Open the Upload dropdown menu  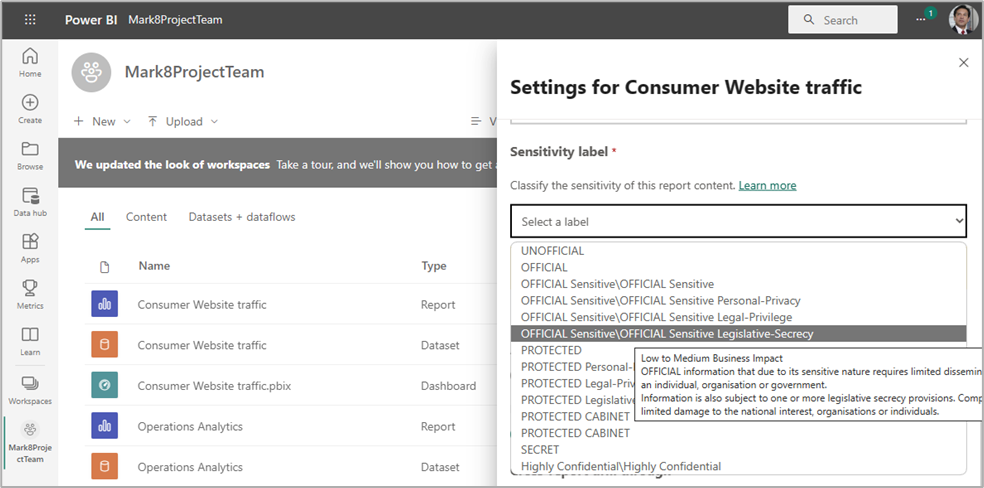183,122
